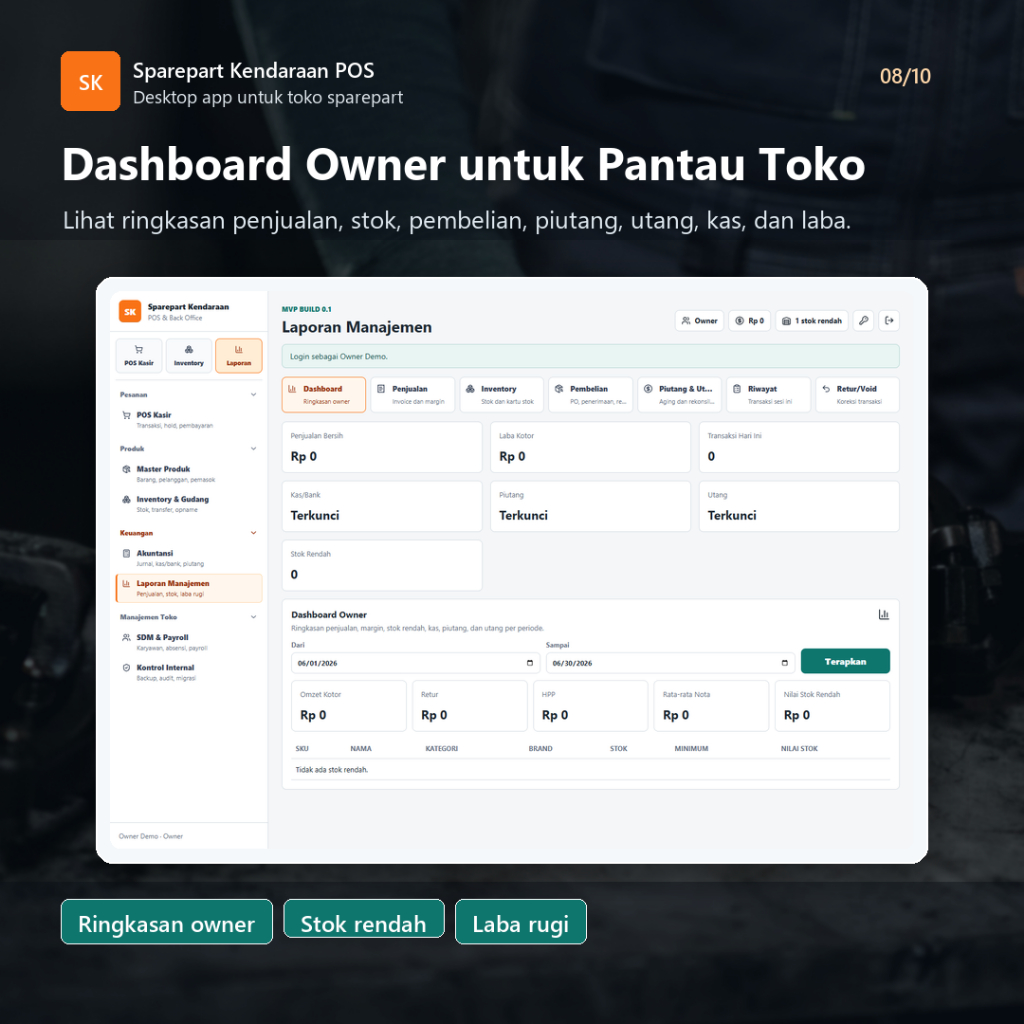Screen dimensions: 1024x1024
Task: Click the Terapkan button
Action: pyautogui.click(x=845, y=661)
